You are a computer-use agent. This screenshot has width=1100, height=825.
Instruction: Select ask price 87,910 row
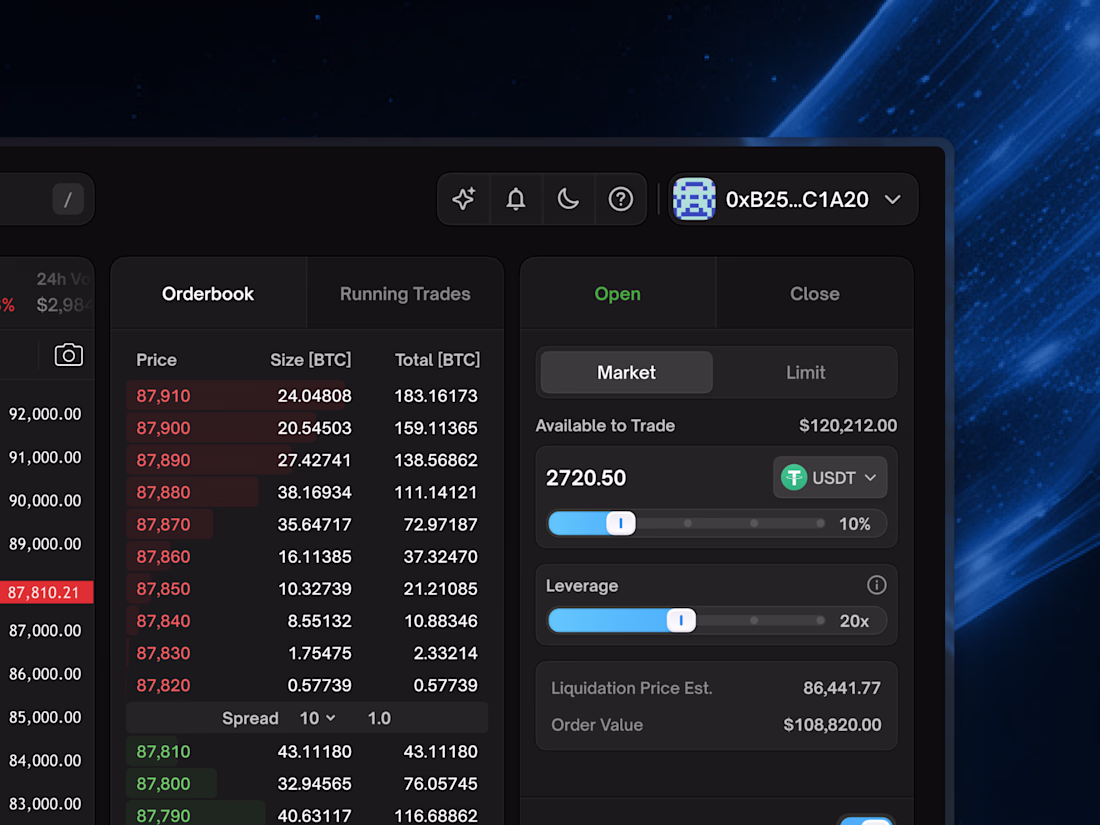[307, 396]
